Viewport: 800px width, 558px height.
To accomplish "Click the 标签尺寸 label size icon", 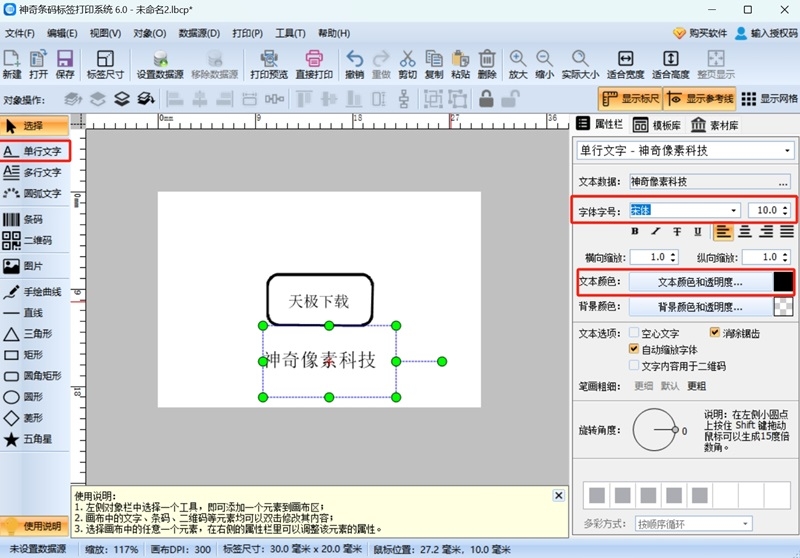I will tap(105, 64).
